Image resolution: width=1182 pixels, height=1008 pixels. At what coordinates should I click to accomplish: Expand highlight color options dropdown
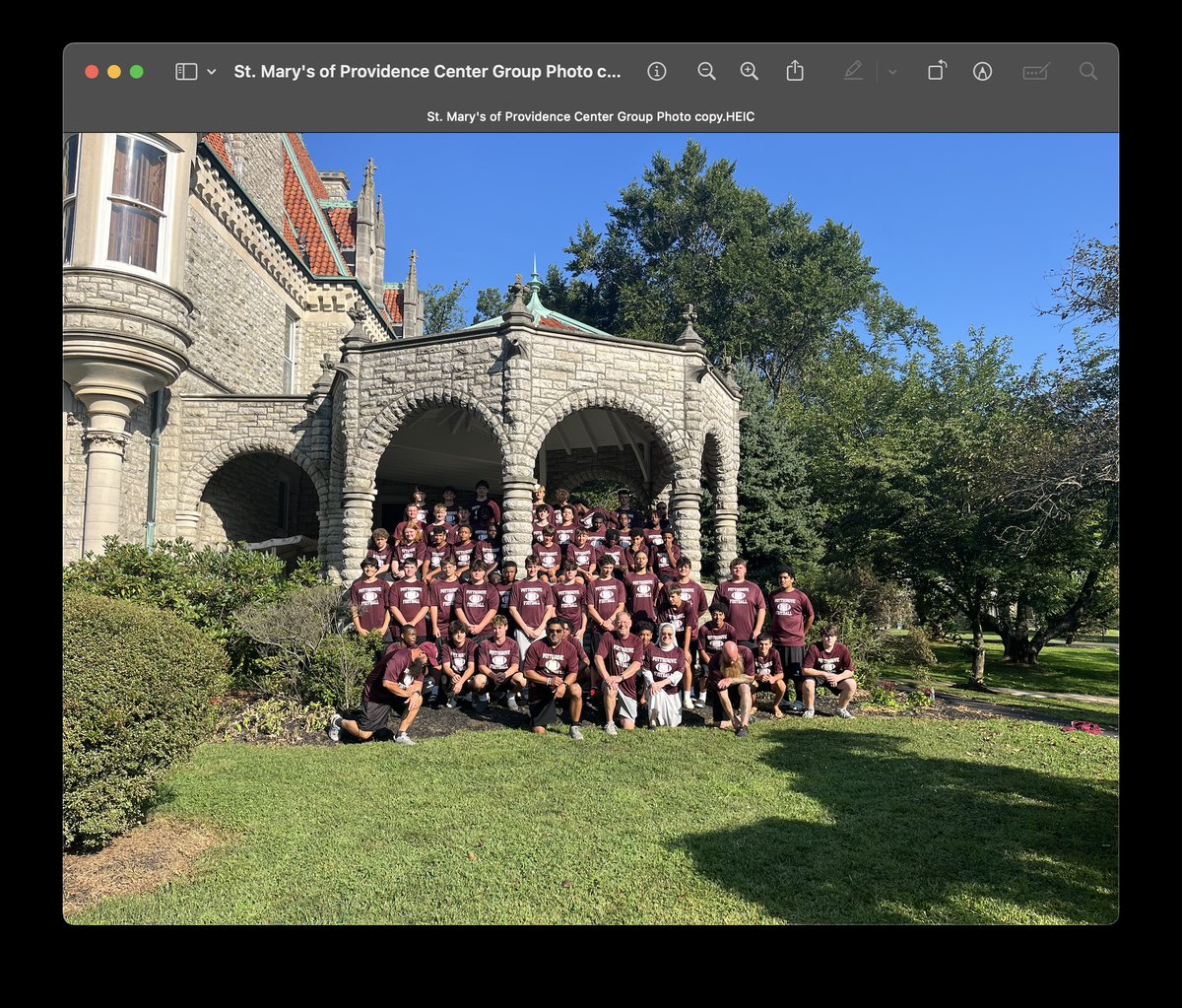[x=892, y=72]
